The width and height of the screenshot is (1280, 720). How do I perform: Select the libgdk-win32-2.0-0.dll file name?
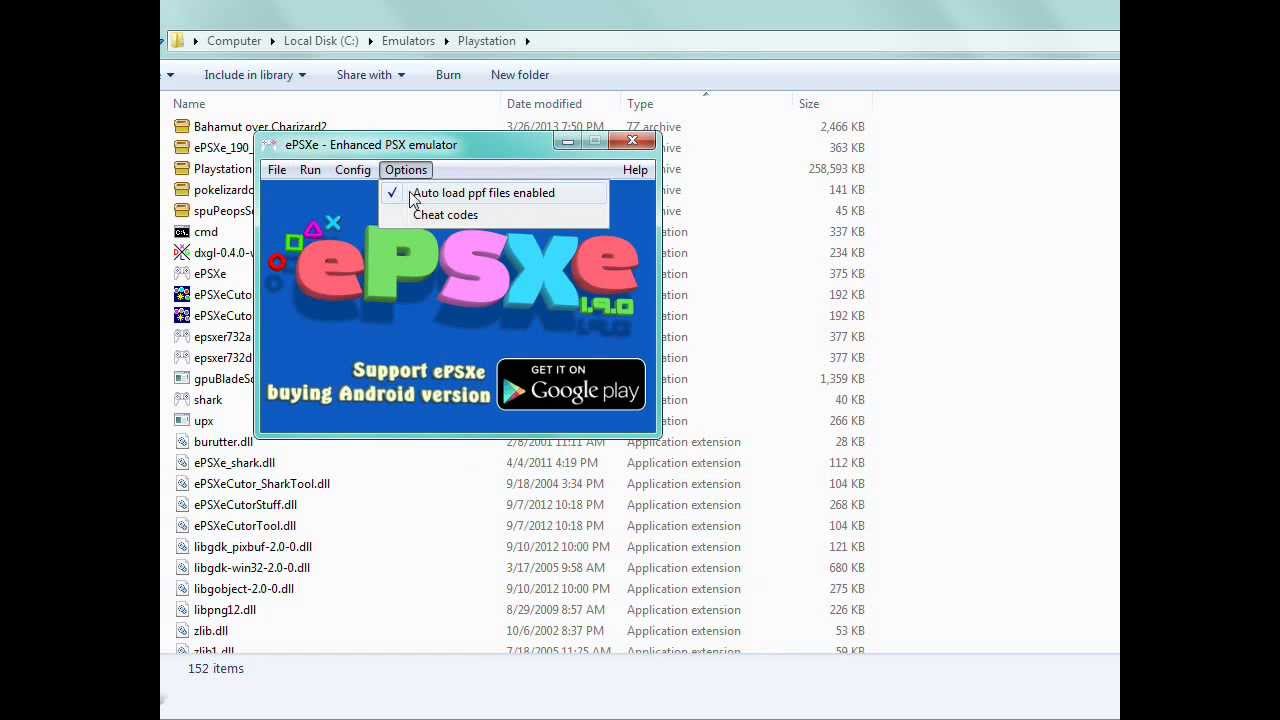pos(252,568)
